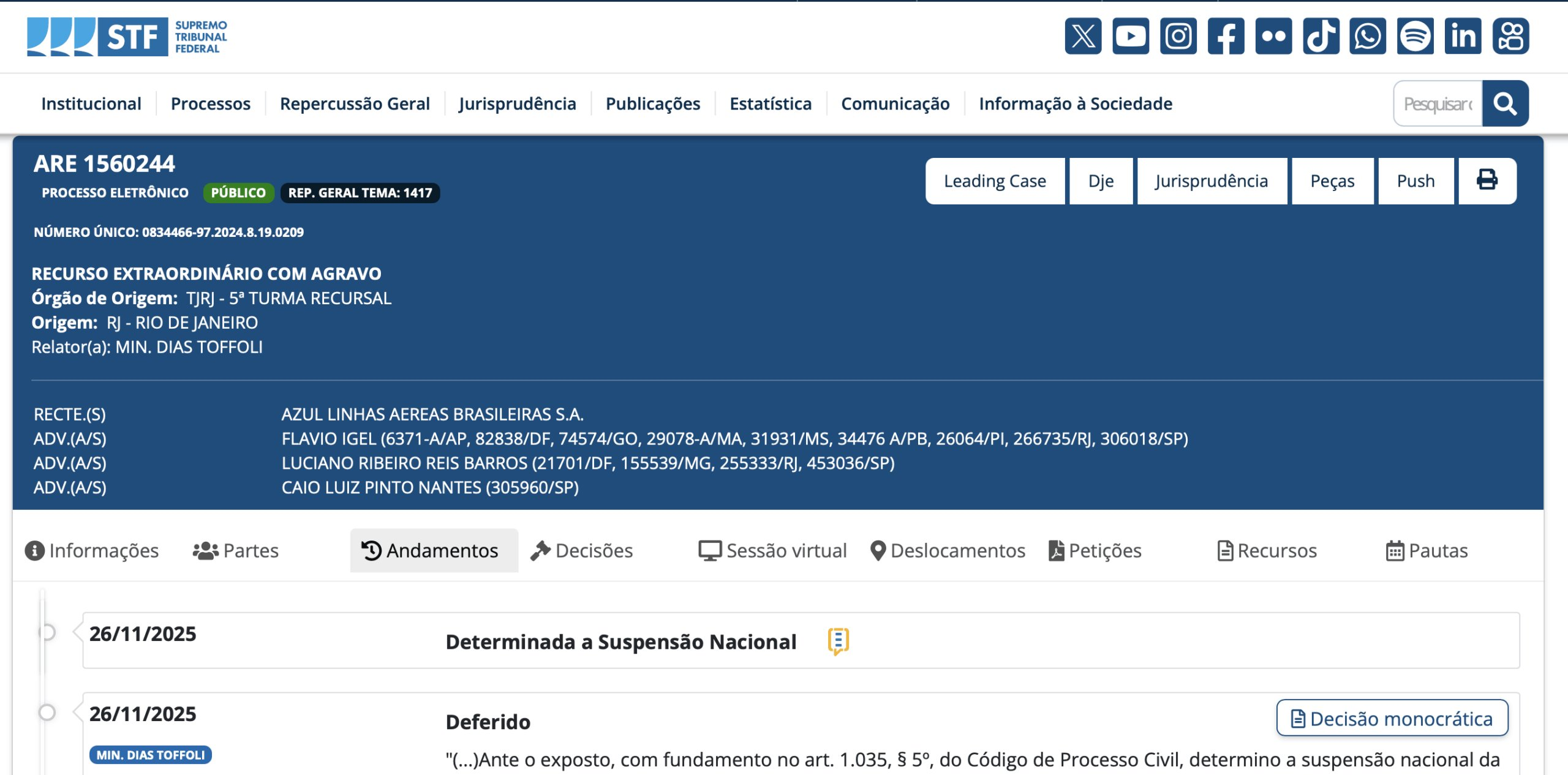Open the Spotify icon in header

click(x=1415, y=36)
